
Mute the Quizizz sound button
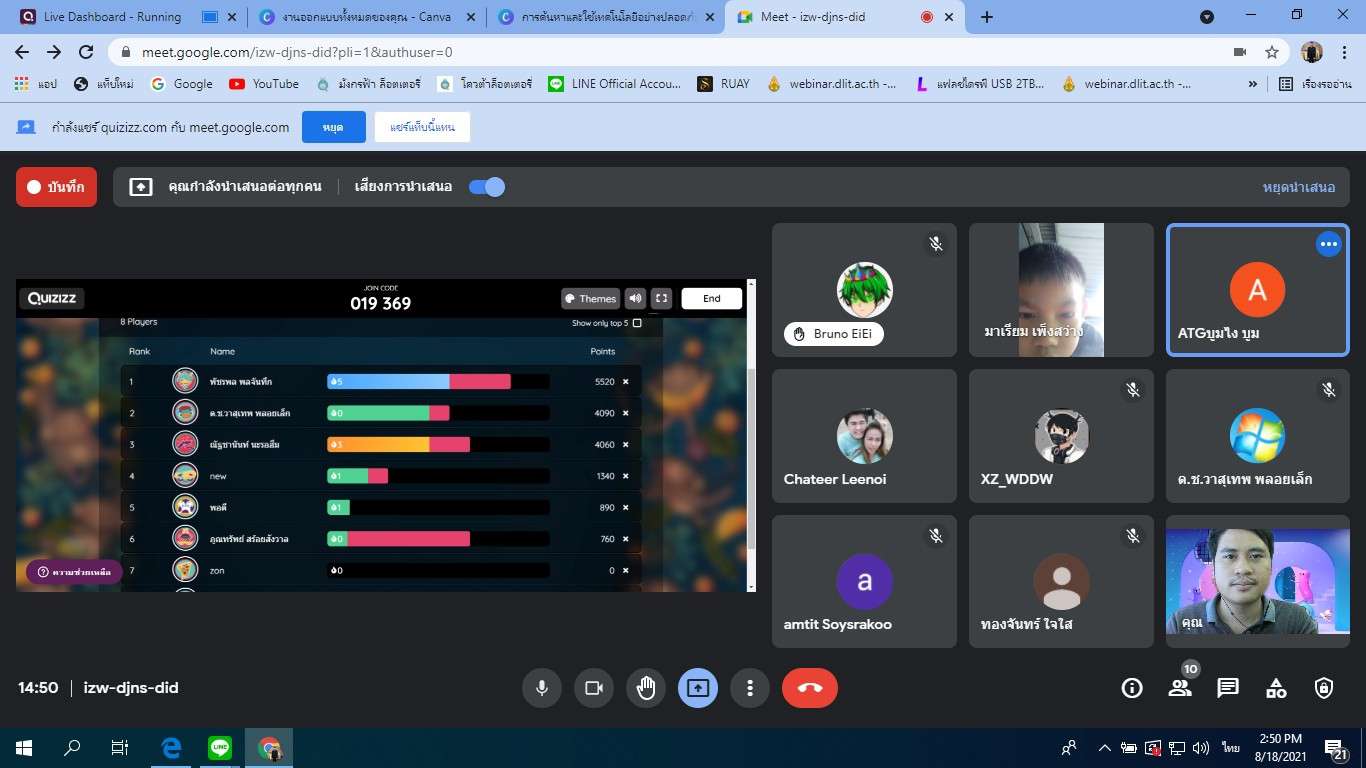pos(635,298)
